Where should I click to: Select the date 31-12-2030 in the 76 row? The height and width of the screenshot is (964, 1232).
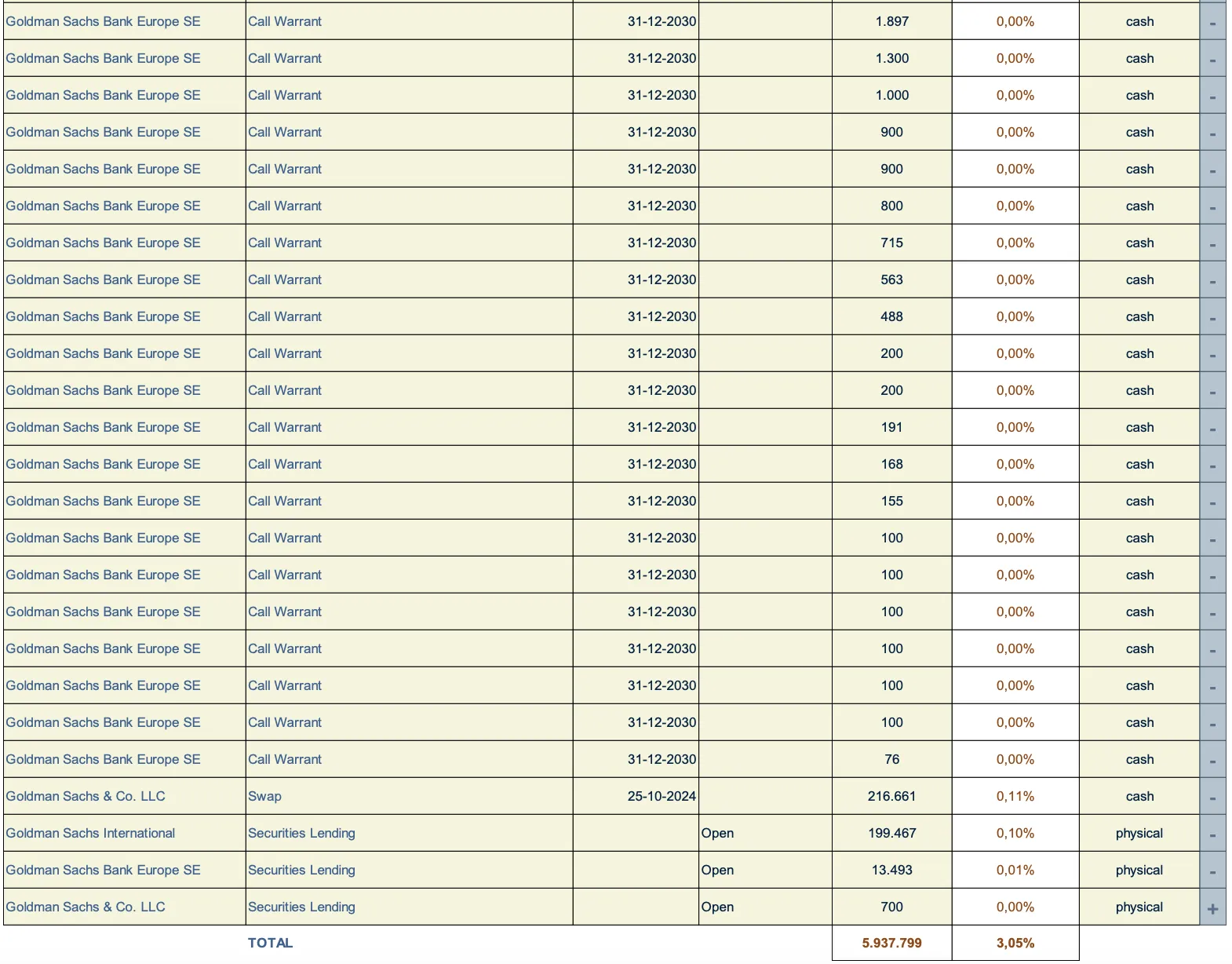[x=662, y=759]
